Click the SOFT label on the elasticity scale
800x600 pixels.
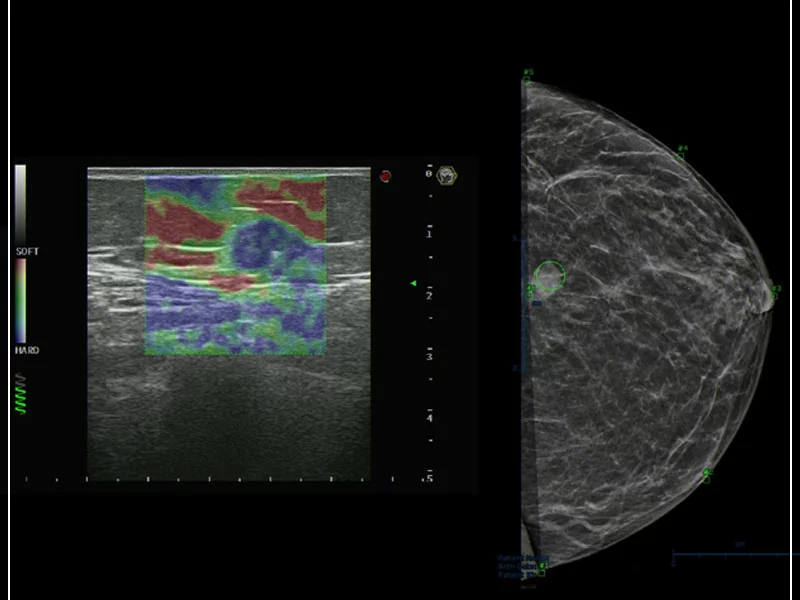(25, 250)
